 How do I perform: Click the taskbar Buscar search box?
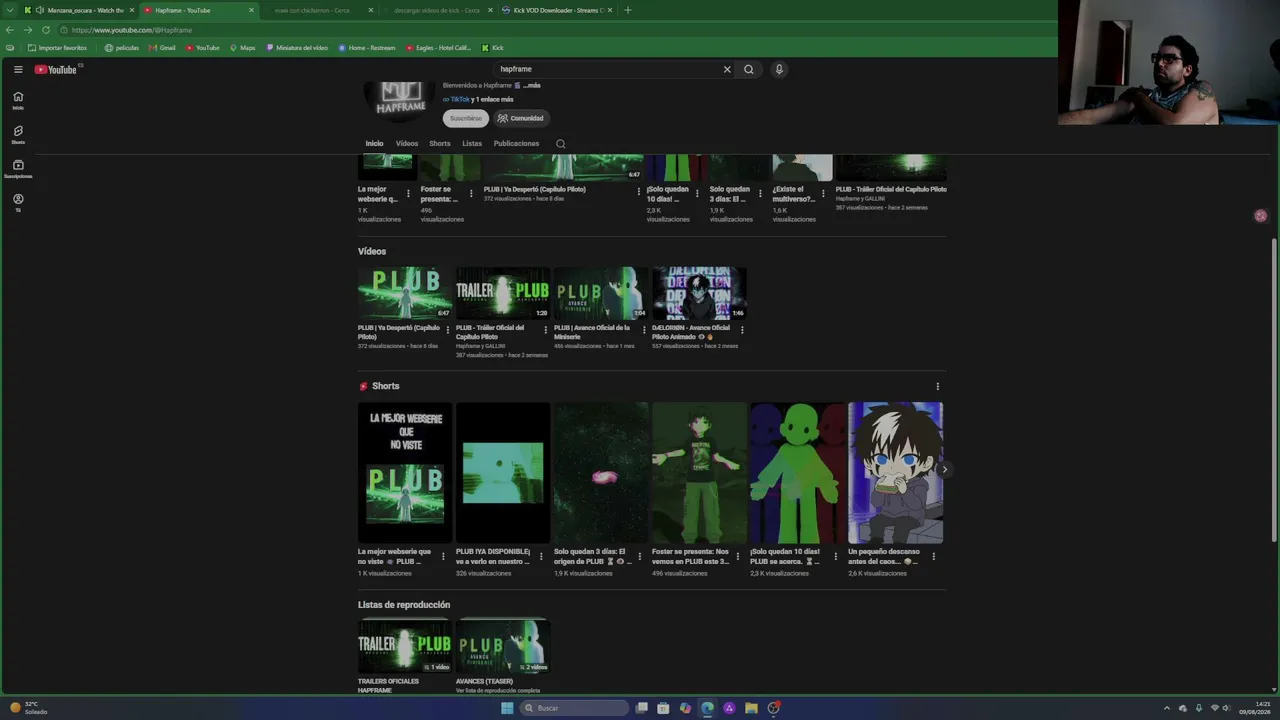coord(575,708)
